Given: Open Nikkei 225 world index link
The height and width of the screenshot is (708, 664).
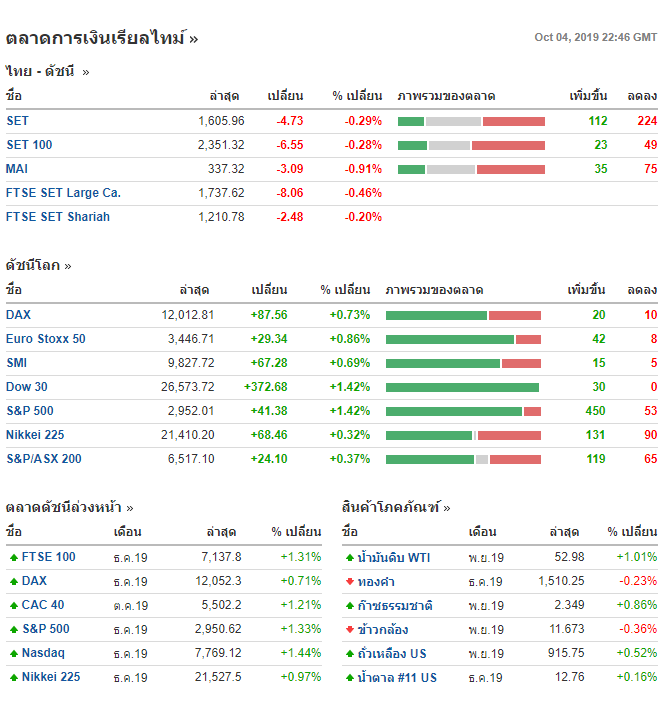Looking at the screenshot, I should (x=35, y=434).
